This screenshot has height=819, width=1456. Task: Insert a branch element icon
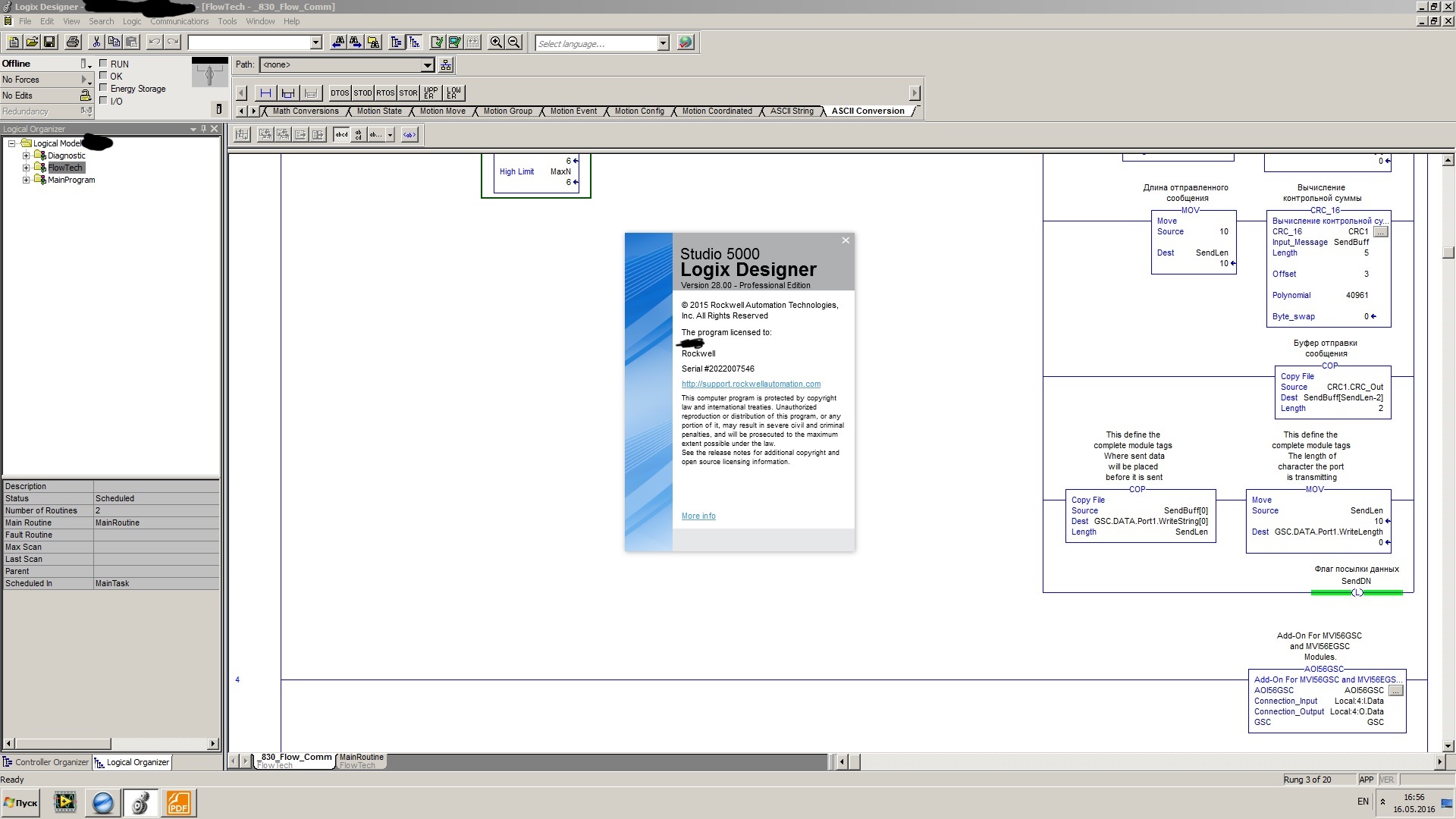(x=288, y=93)
